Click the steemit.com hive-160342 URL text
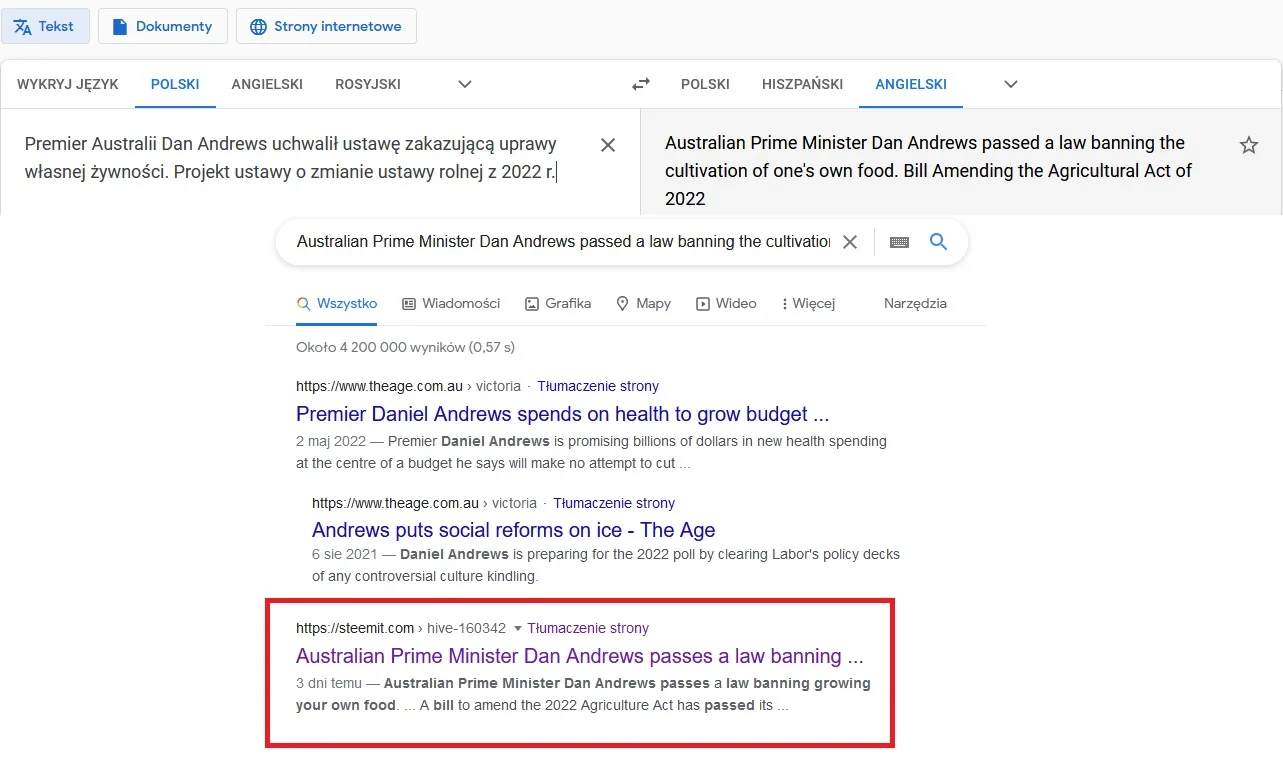The width and height of the screenshot is (1283, 759). coord(401,628)
